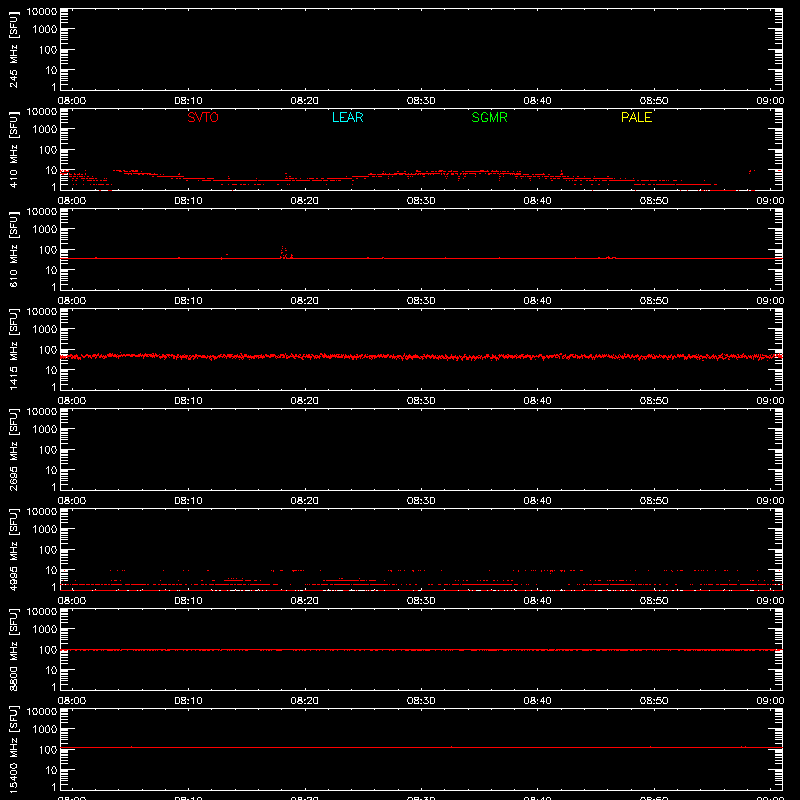Viewport: 800px width, 800px height.
Task: Click the cyan LEAR station label
Action: coord(347,117)
